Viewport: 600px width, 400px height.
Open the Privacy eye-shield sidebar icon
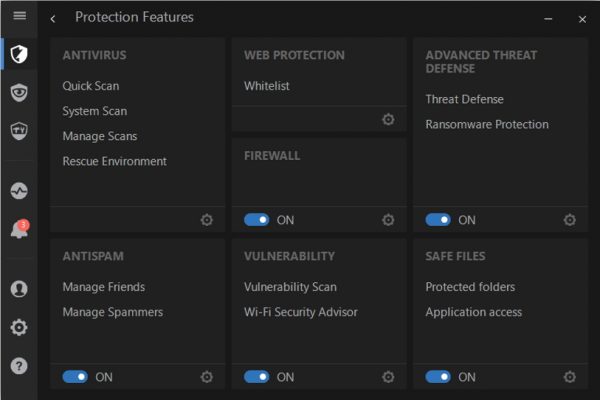click(19, 92)
